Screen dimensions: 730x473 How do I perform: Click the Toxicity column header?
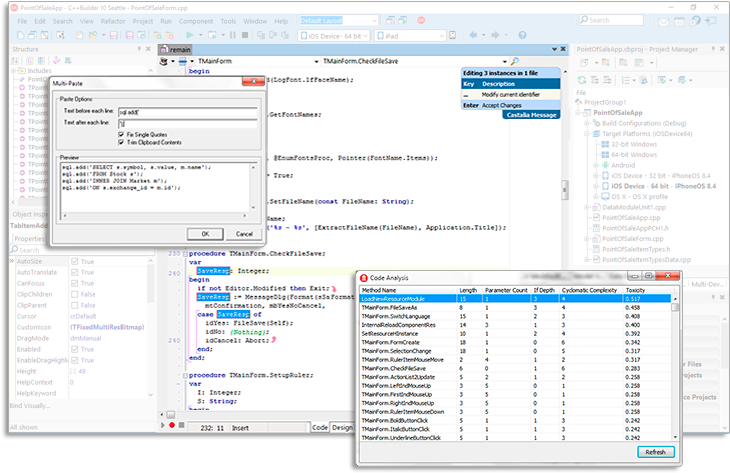pos(647,290)
